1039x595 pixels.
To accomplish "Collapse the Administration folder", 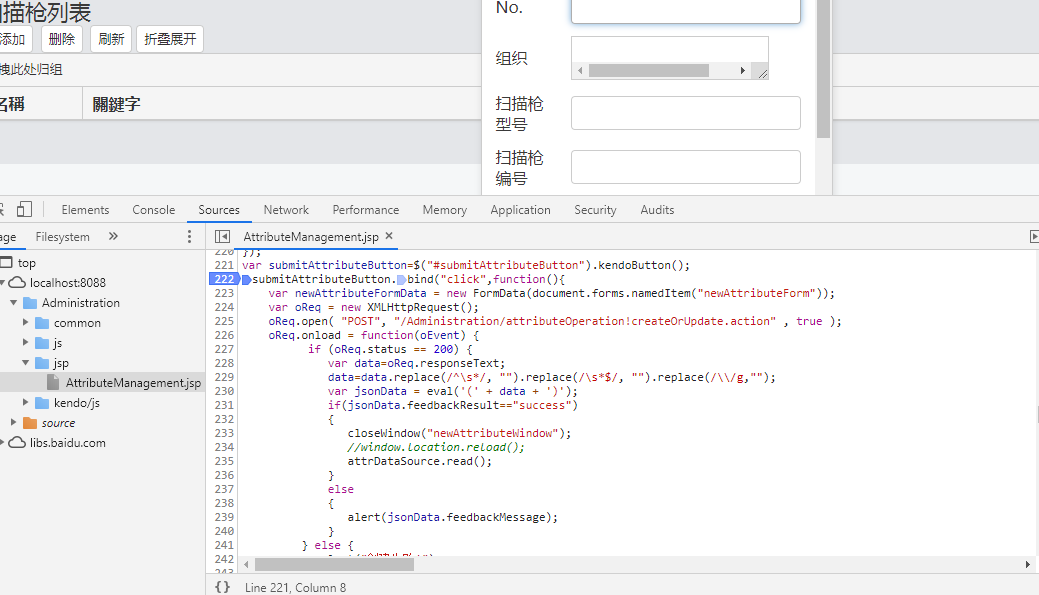I will (x=13, y=303).
